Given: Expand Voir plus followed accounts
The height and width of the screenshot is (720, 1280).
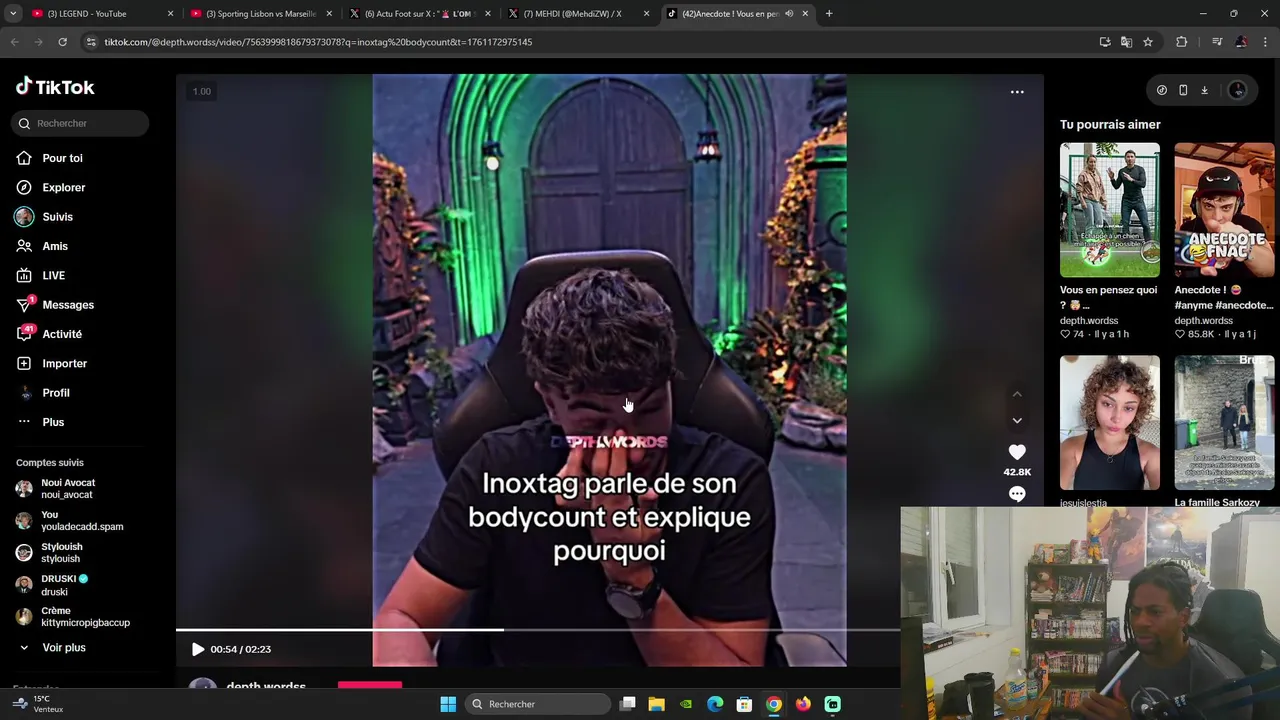Looking at the screenshot, I should point(52,648).
